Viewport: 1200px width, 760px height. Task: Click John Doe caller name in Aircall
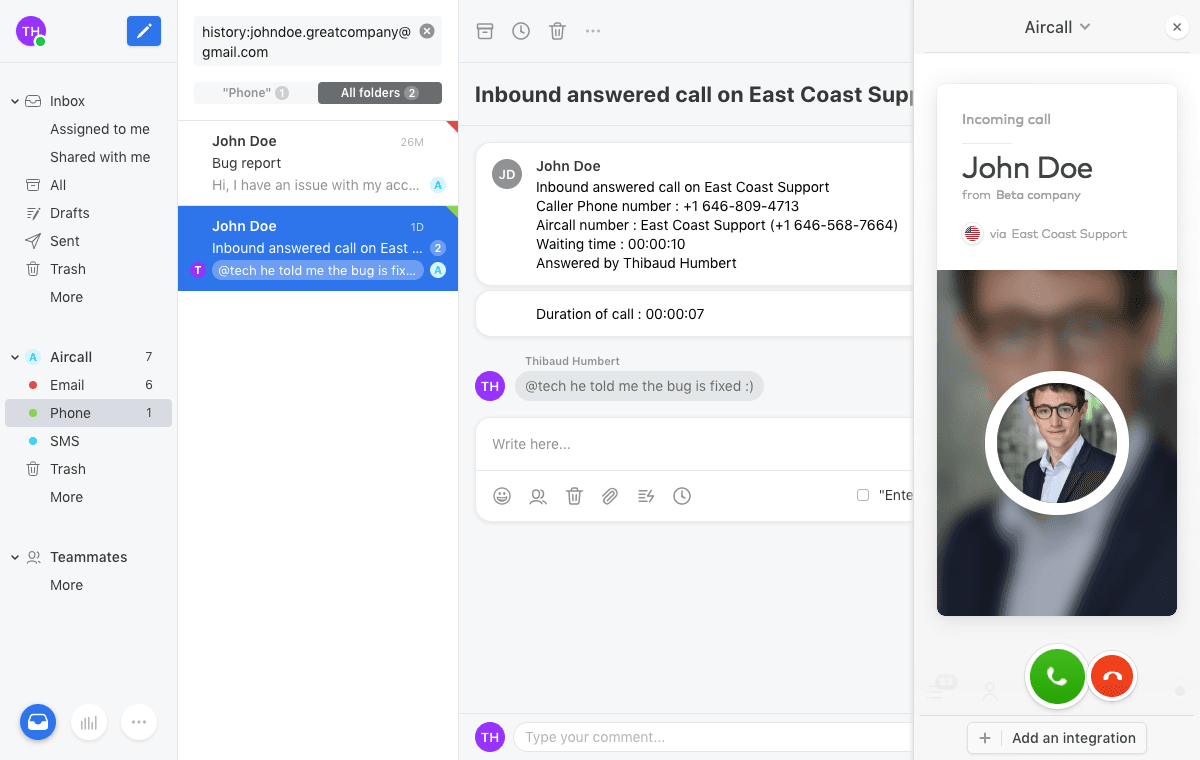1027,167
